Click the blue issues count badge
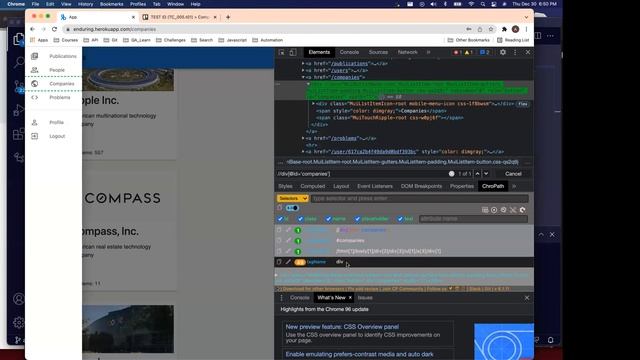 click(x=484, y=52)
